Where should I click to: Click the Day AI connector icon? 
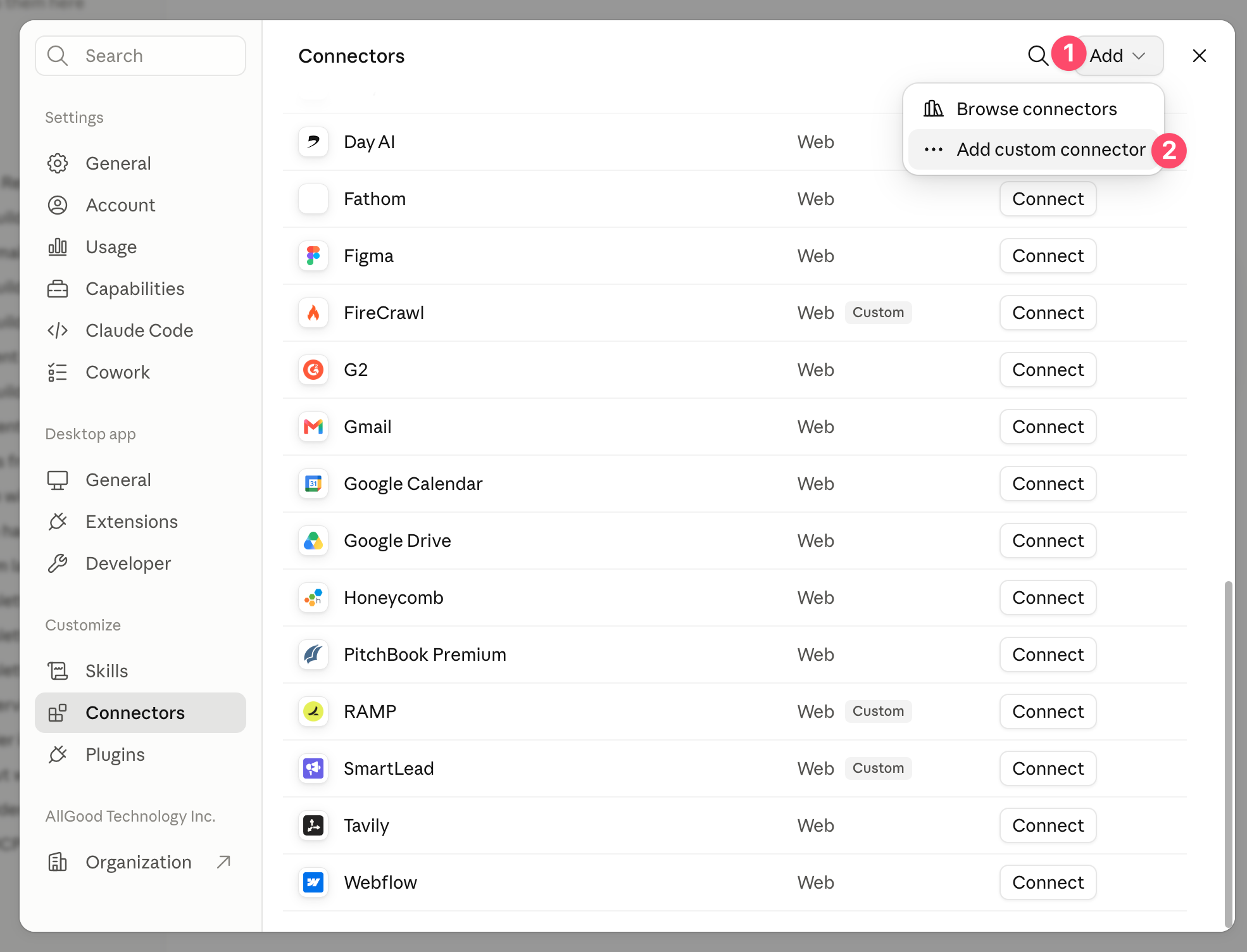313,142
